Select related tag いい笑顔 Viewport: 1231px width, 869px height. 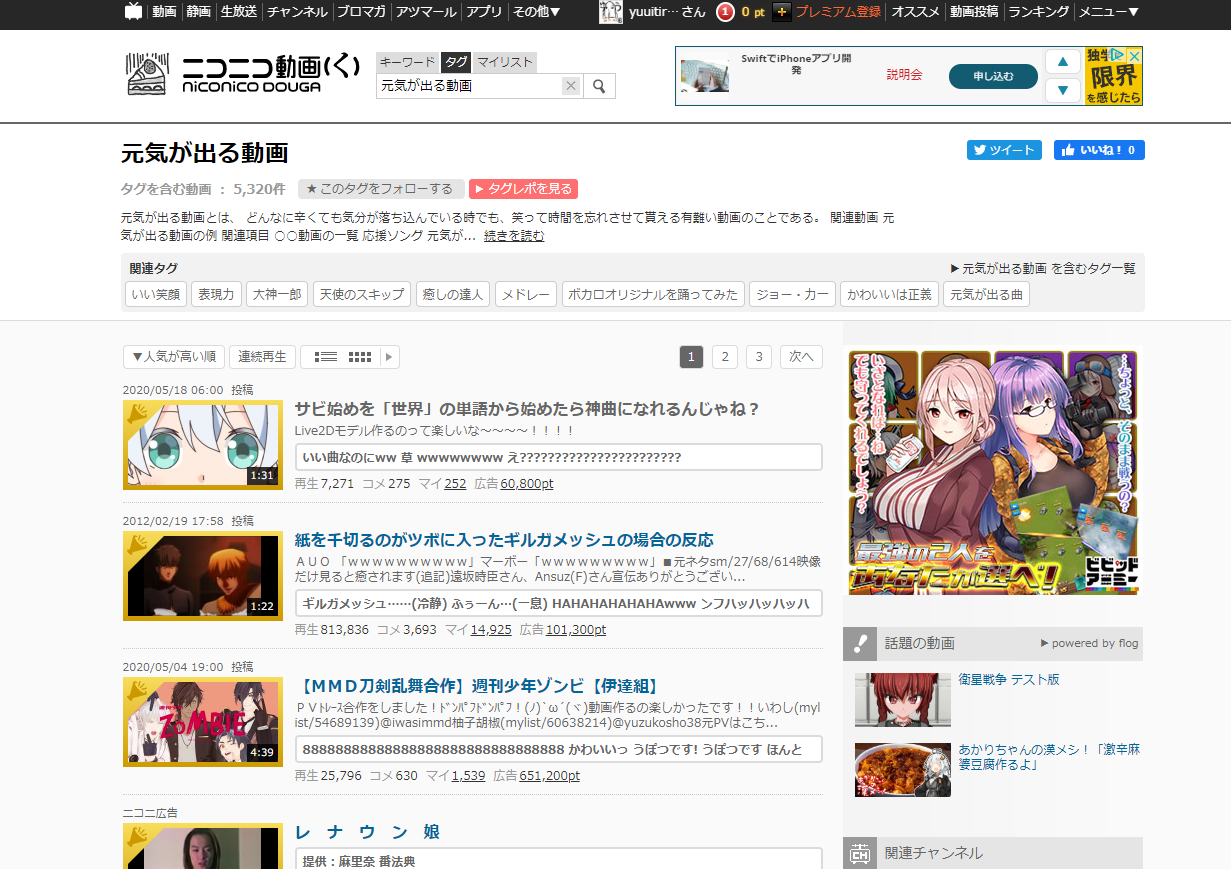[x=155, y=294]
